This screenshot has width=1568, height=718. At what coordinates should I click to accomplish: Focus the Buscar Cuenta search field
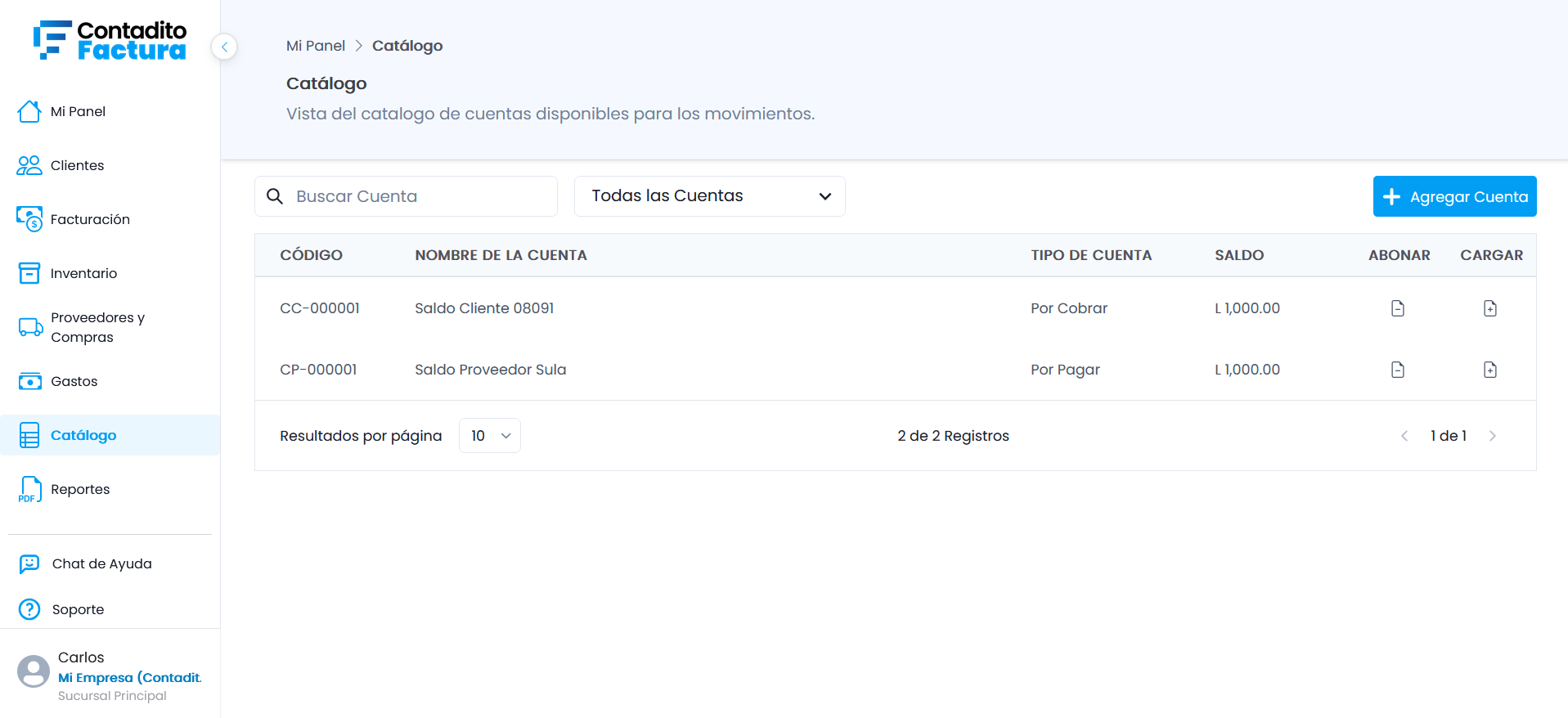406,196
